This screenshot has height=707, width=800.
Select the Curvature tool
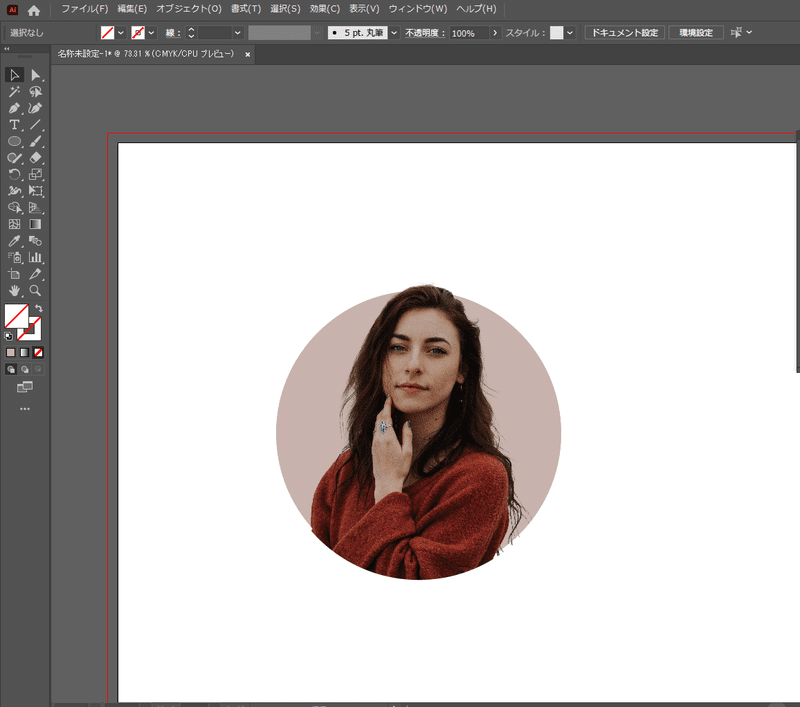pyautogui.click(x=35, y=108)
